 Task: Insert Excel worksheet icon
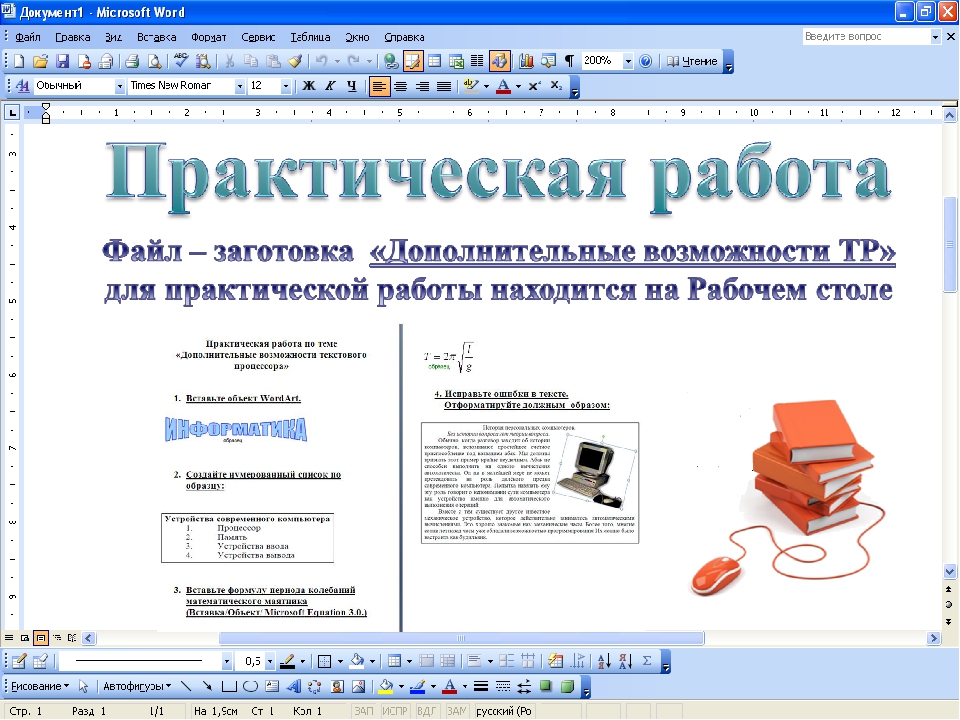click(456, 61)
